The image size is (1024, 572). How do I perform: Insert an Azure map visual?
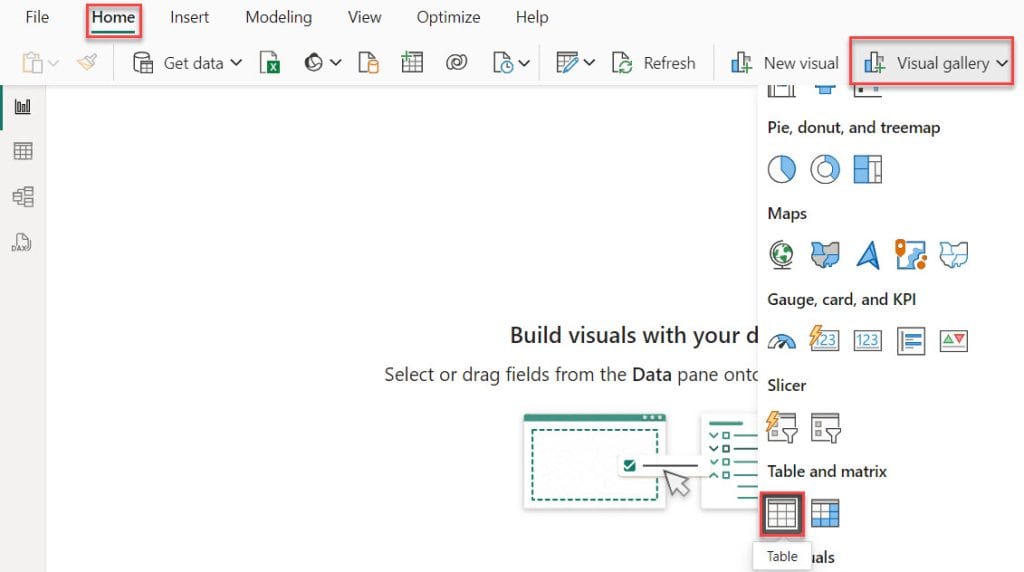tap(868, 255)
